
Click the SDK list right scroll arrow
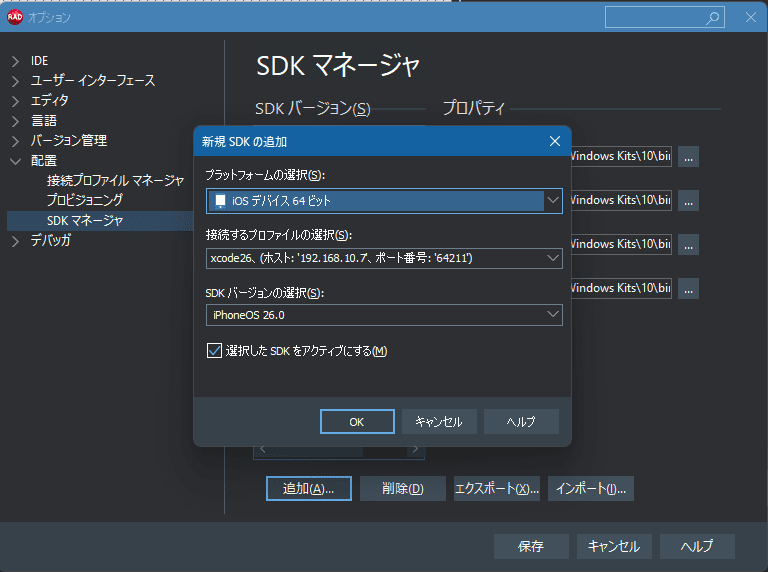pos(415,449)
